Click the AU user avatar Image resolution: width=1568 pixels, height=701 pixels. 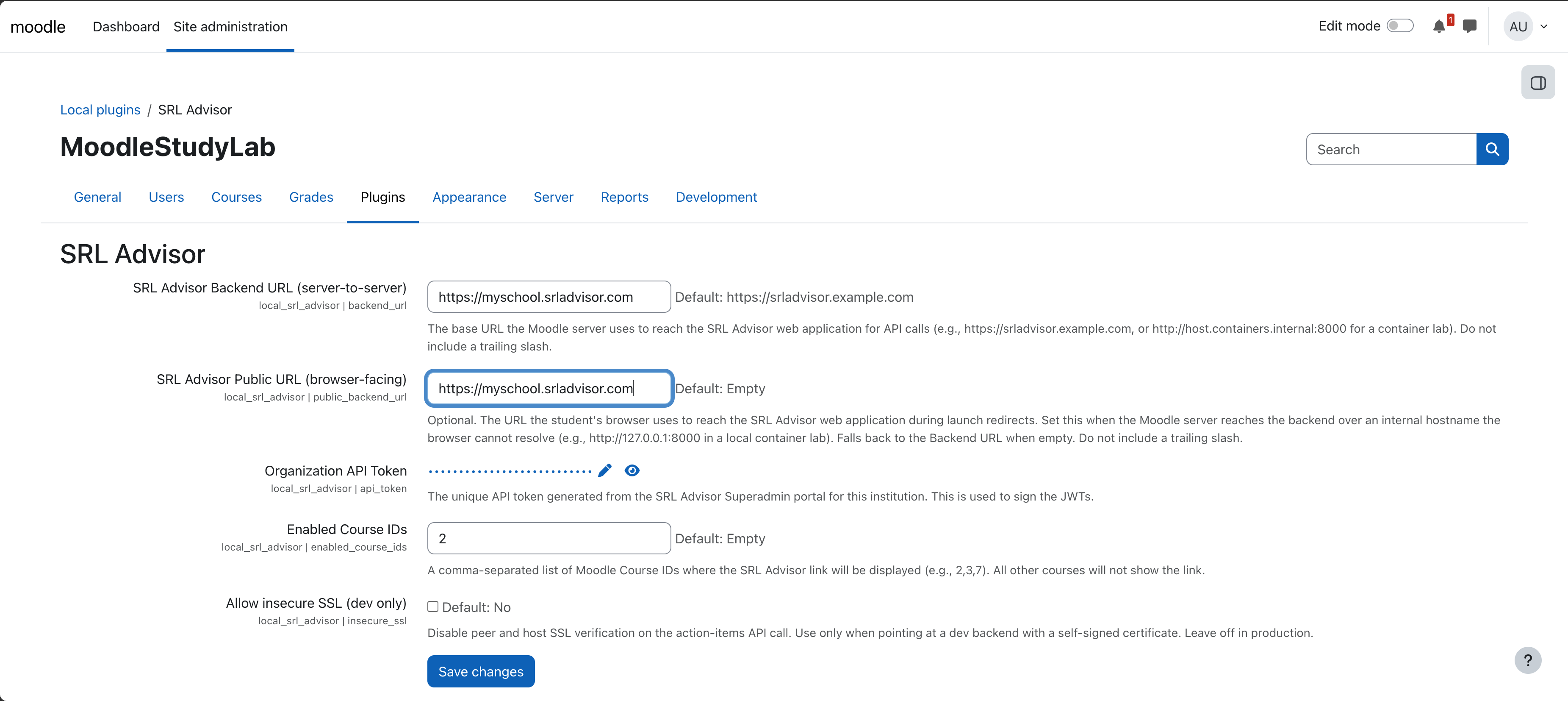coord(1518,27)
